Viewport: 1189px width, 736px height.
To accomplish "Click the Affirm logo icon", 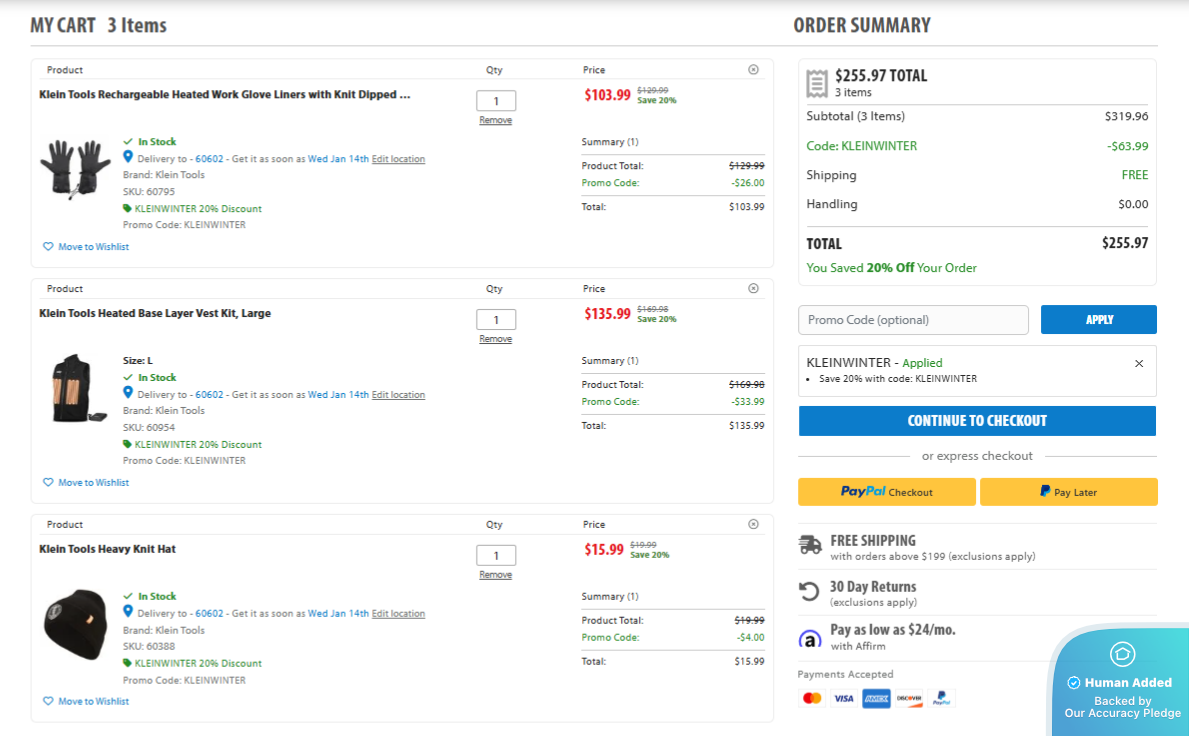I will point(810,639).
